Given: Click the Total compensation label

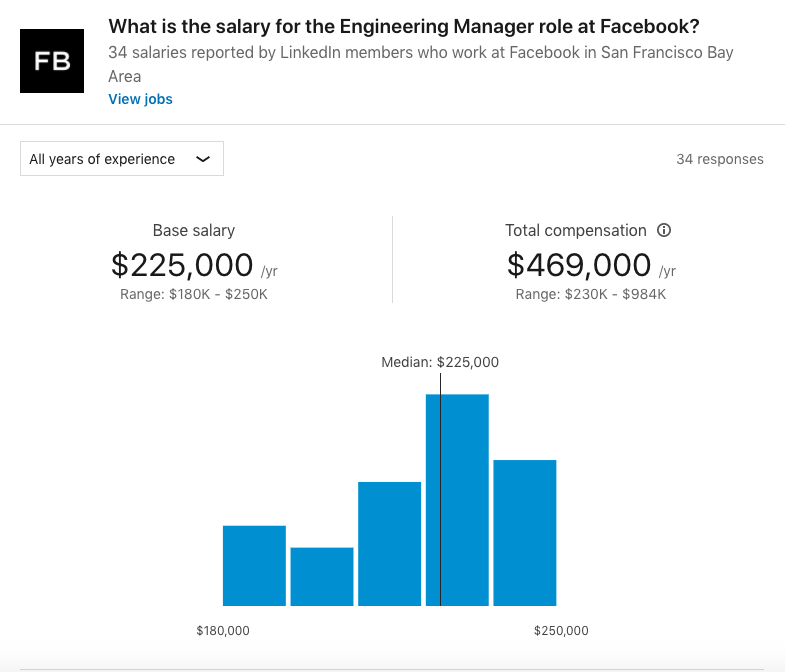Looking at the screenshot, I should coord(576,230).
